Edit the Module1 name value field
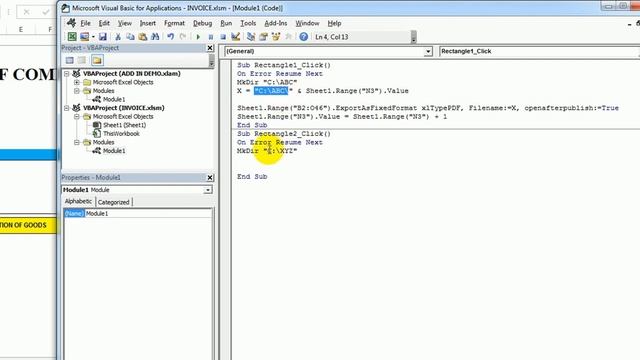640x360 pixels. click(149, 213)
